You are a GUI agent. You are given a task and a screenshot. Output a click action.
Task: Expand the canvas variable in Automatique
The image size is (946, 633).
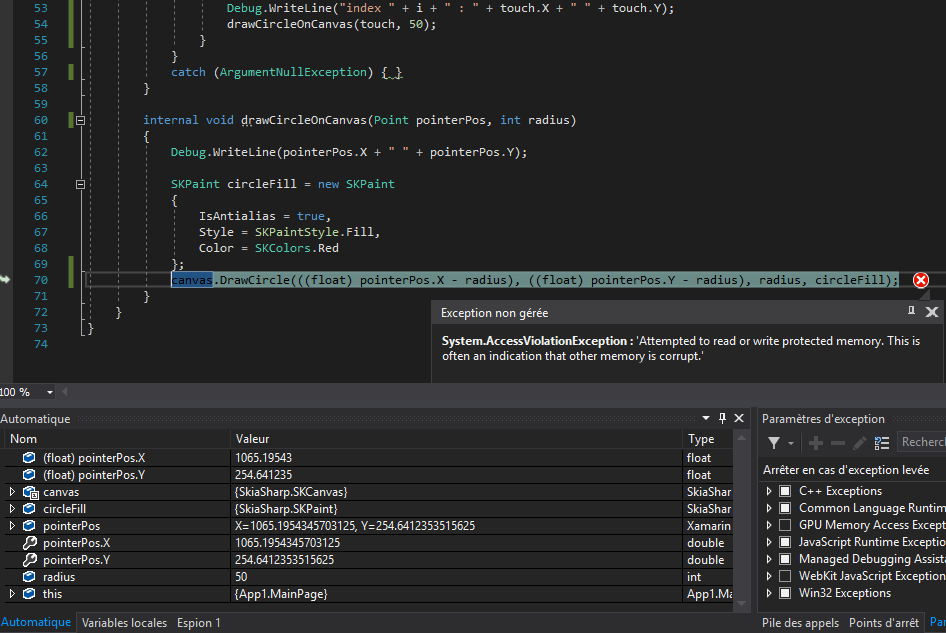coord(12,492)
